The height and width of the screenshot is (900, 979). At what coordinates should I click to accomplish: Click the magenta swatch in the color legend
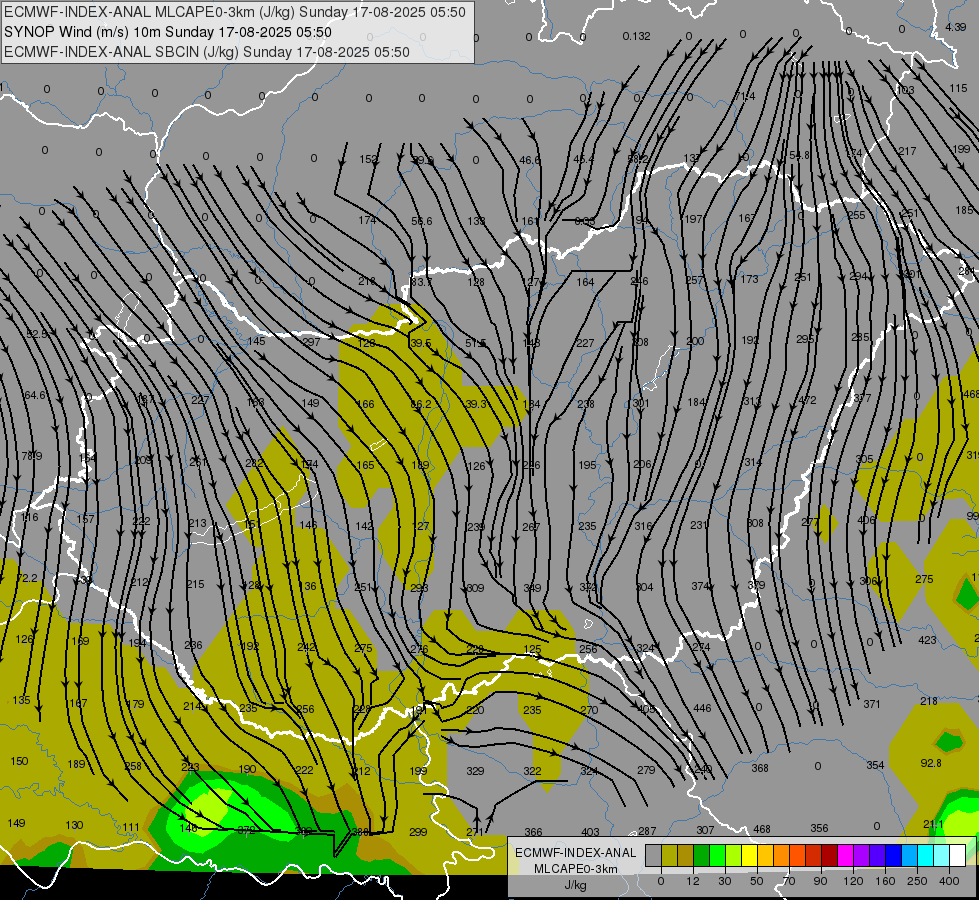pos(846,855)
